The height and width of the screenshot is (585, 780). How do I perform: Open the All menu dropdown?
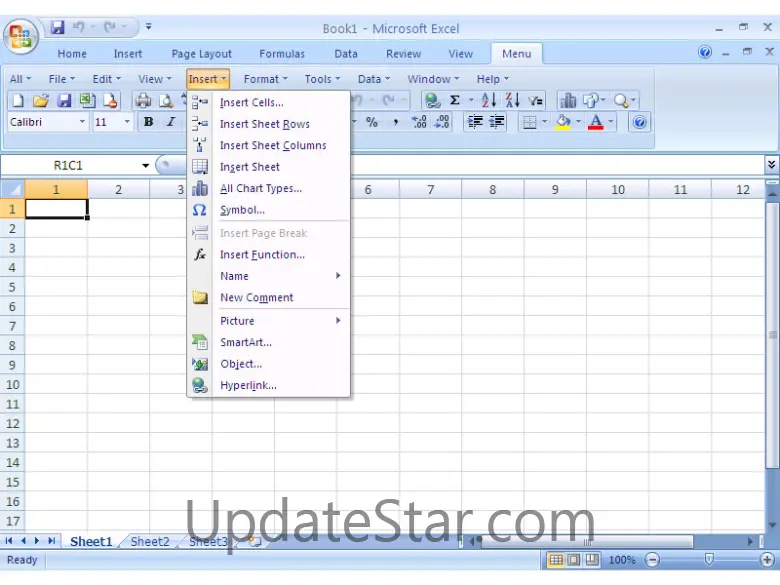20,79
